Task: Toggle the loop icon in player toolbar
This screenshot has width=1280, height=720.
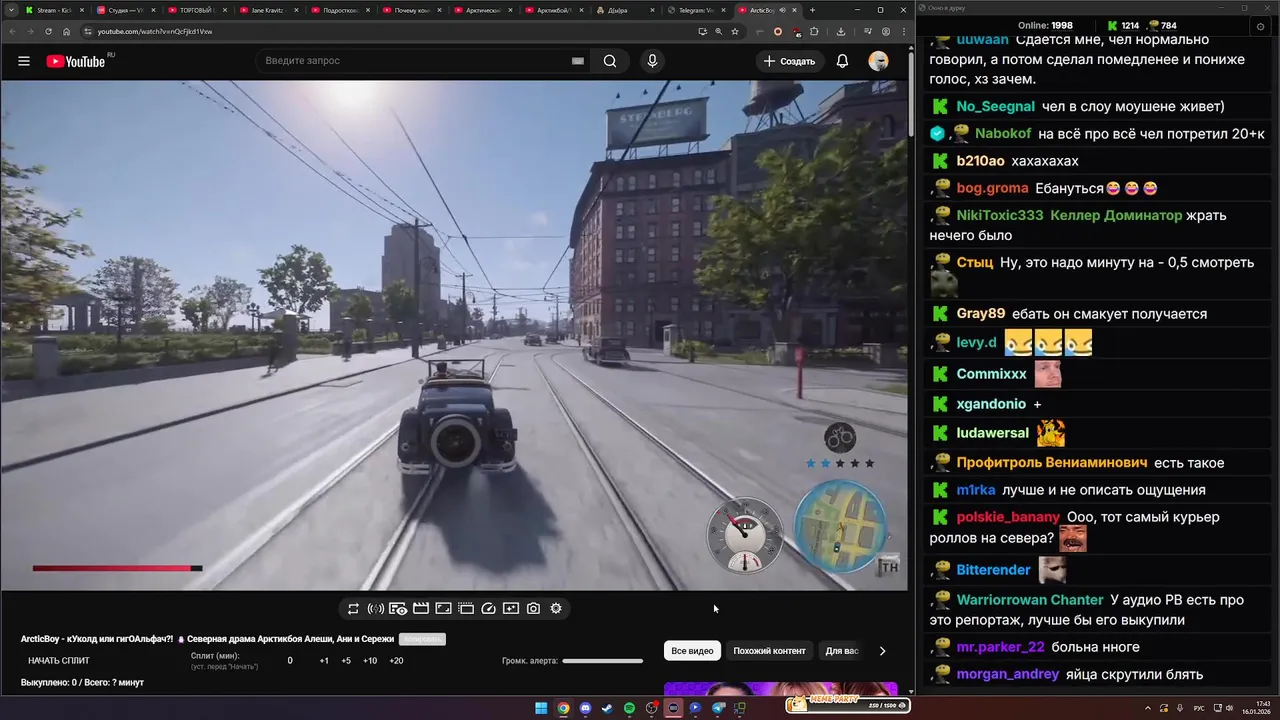Action: [x=353, y=608]
